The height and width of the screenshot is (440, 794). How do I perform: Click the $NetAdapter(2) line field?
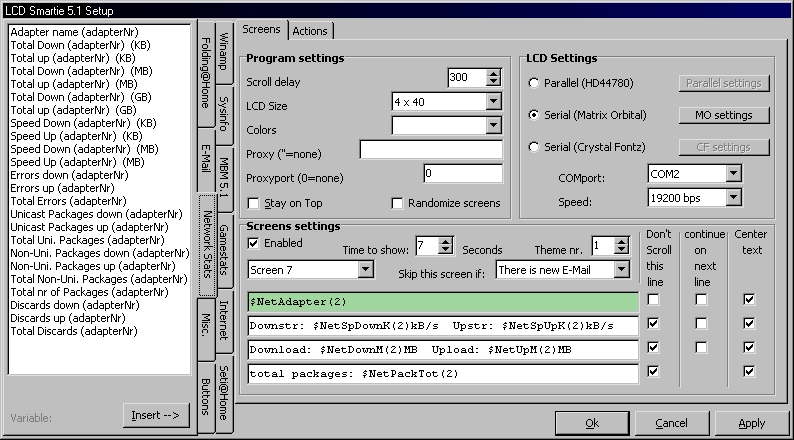point(443,302)
